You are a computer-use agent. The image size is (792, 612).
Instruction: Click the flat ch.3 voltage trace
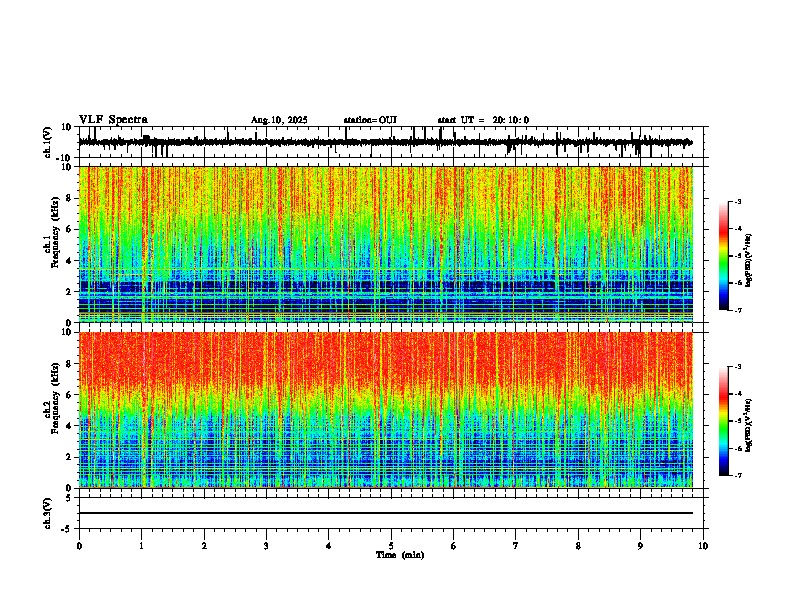[x=386, y=513]
